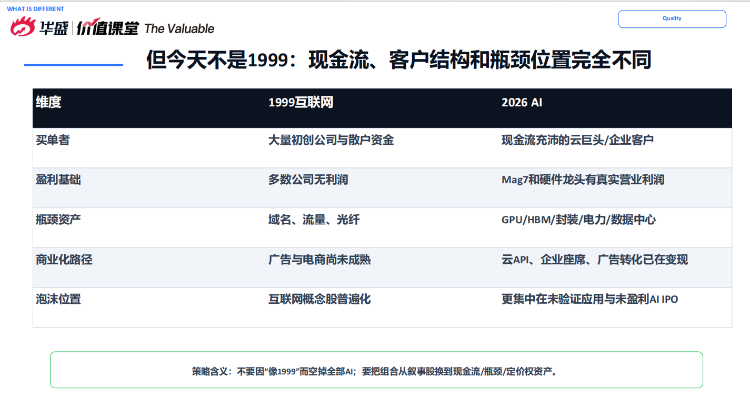This screenshot has width=750, height=396.
Task: Select cell 'GPU/HBM/封装/电力/数据中心'
Action: coord(578,220)
